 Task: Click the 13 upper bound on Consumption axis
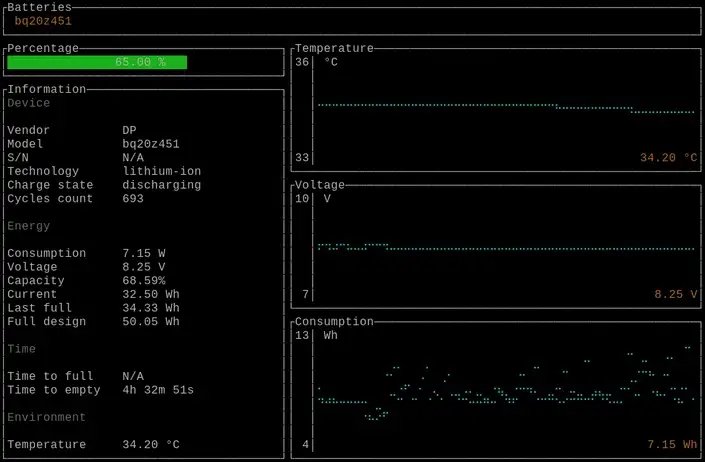coord(302,335)
